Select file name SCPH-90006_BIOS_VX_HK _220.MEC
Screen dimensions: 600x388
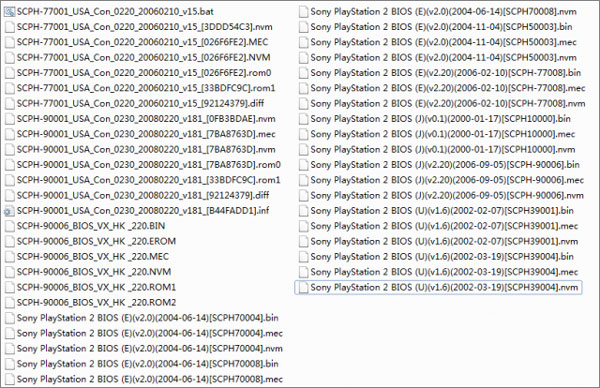93,257
